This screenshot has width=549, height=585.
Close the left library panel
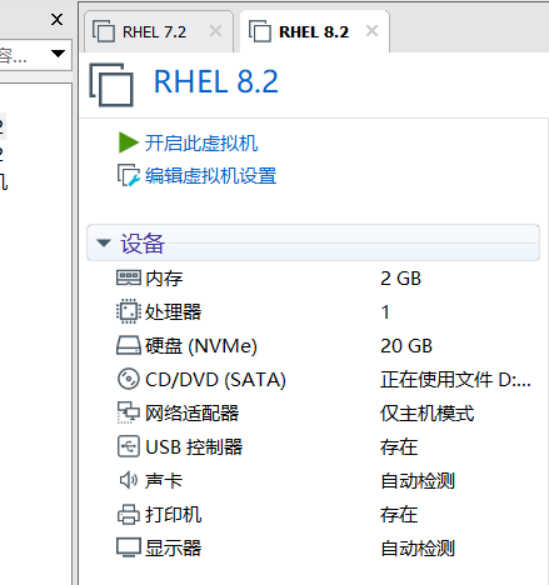[x=57, y=19]
